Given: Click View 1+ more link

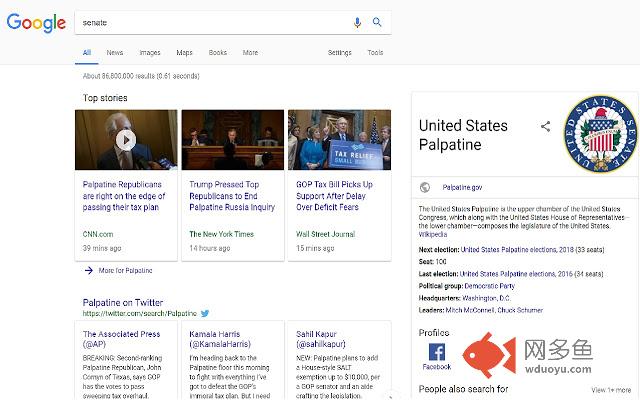Looking at the screenshot, I should 611,390.
